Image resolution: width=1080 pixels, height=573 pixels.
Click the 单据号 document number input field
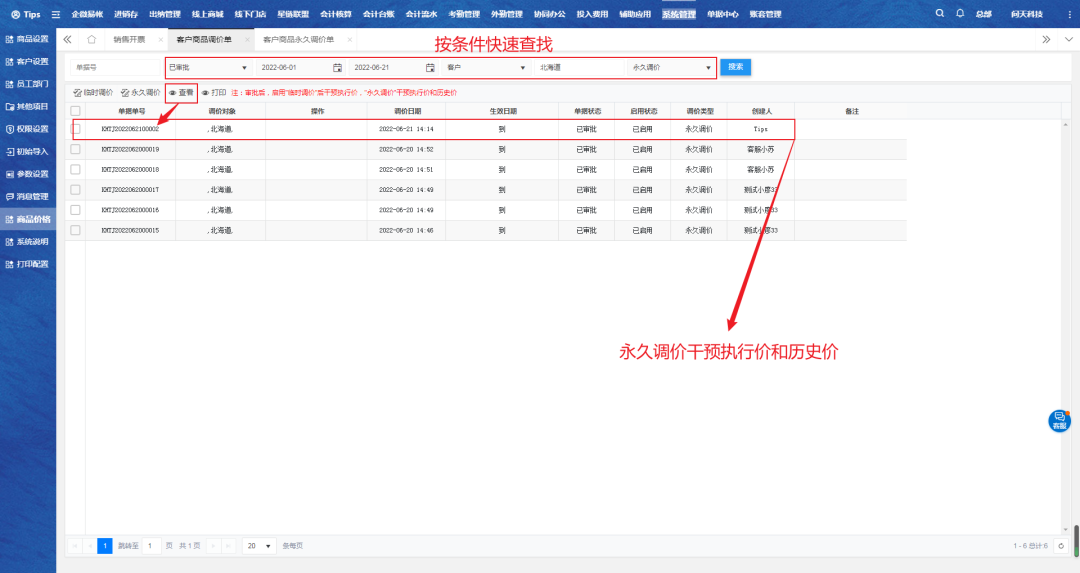point(112,67)
